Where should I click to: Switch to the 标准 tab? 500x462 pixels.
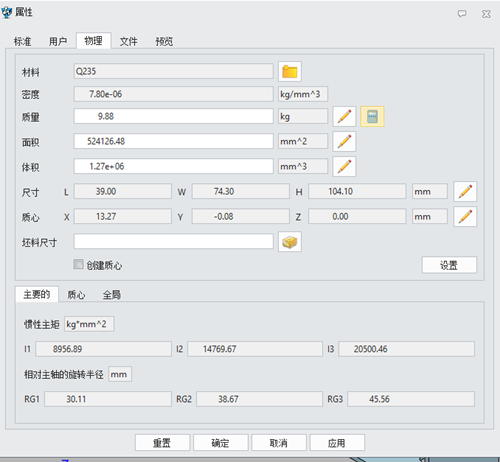point(22,41)
